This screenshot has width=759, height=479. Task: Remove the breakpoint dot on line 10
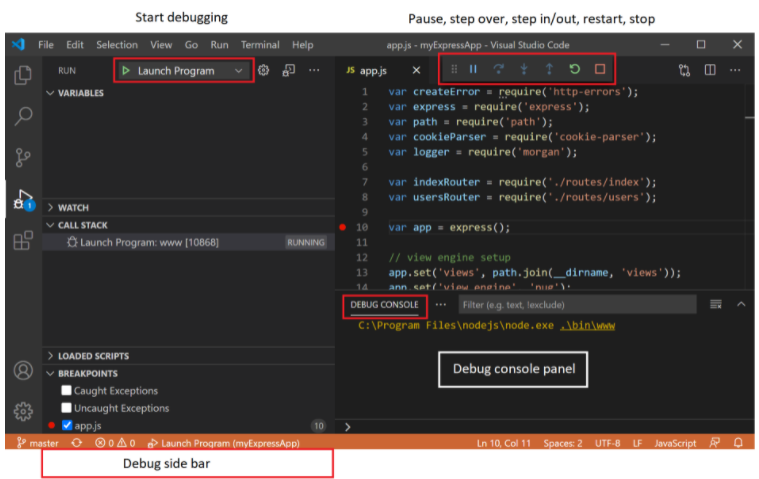click(x=343, y=227)
